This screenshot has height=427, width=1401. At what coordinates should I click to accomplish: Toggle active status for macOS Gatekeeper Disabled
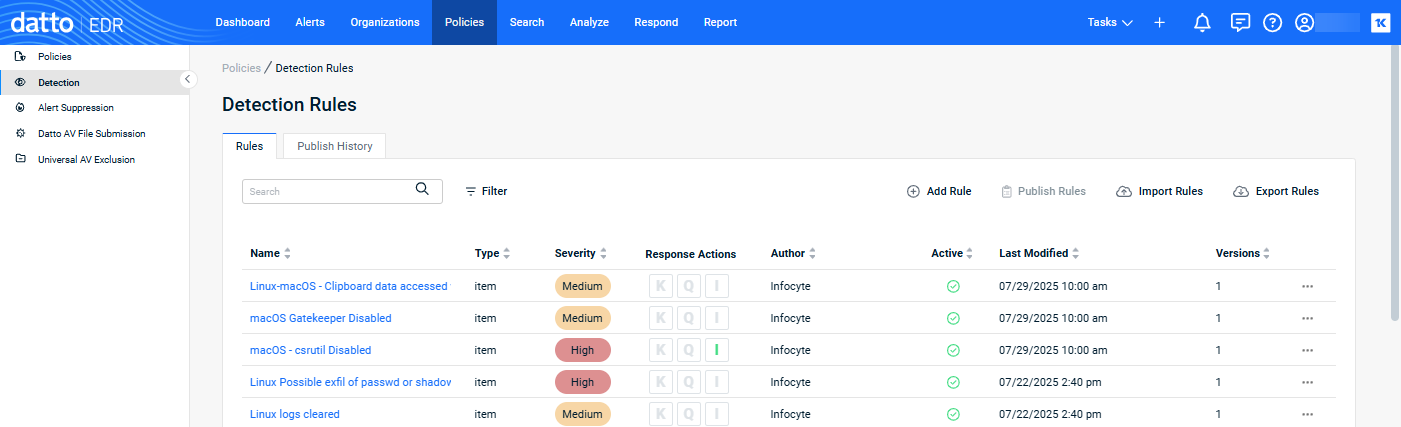click(953, 318)
